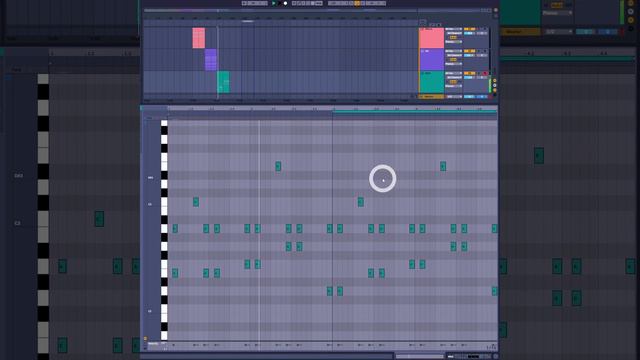Open the green track's input channel dropdown
The image size is (640, 360).
click(454, 77)
